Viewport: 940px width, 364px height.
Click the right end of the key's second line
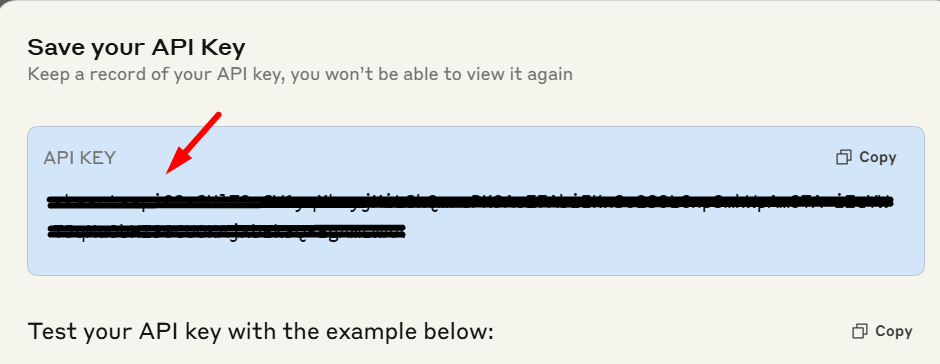[x=400, y=231]
